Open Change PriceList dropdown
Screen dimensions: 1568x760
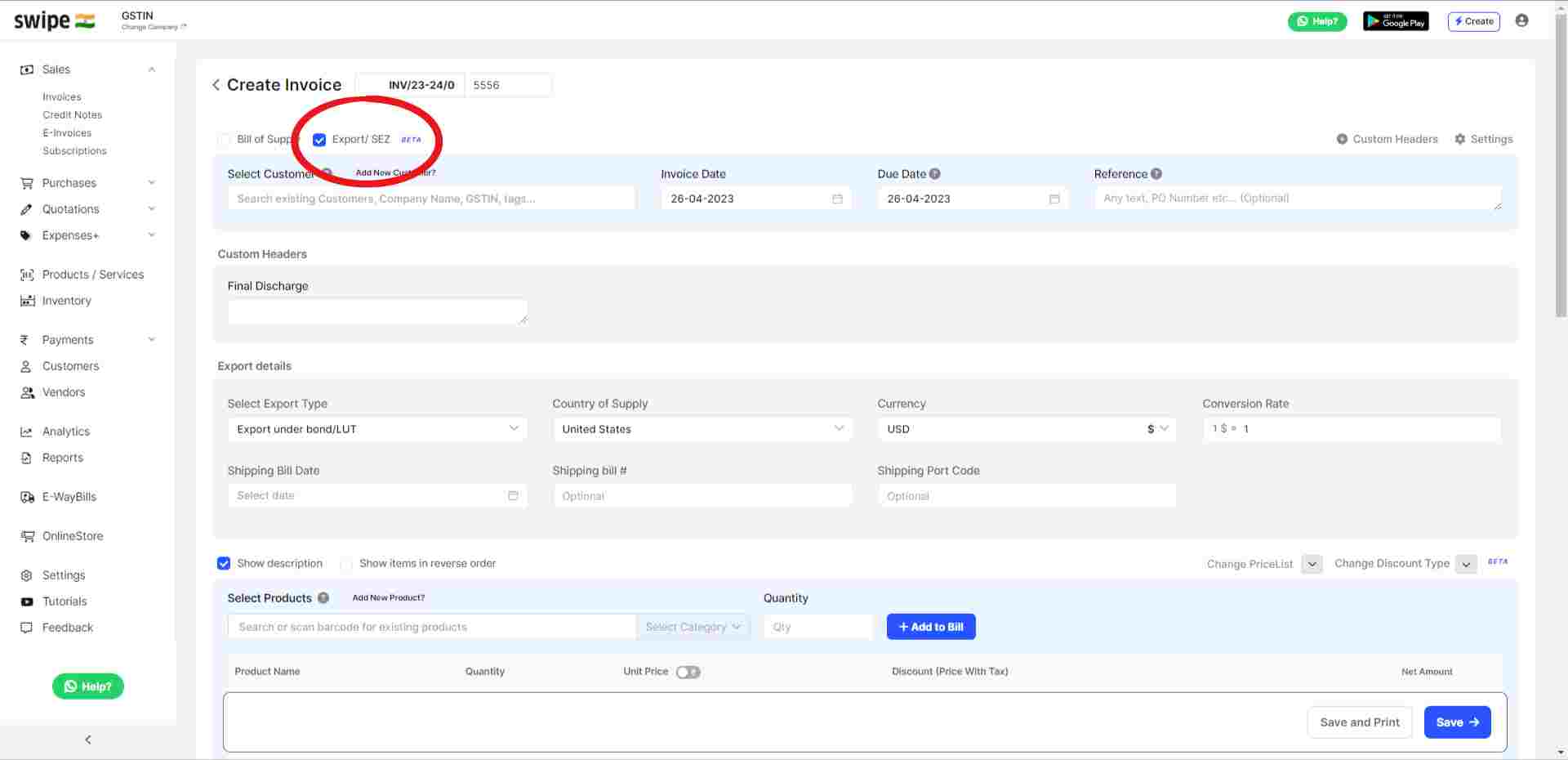tap(1312, 564)
